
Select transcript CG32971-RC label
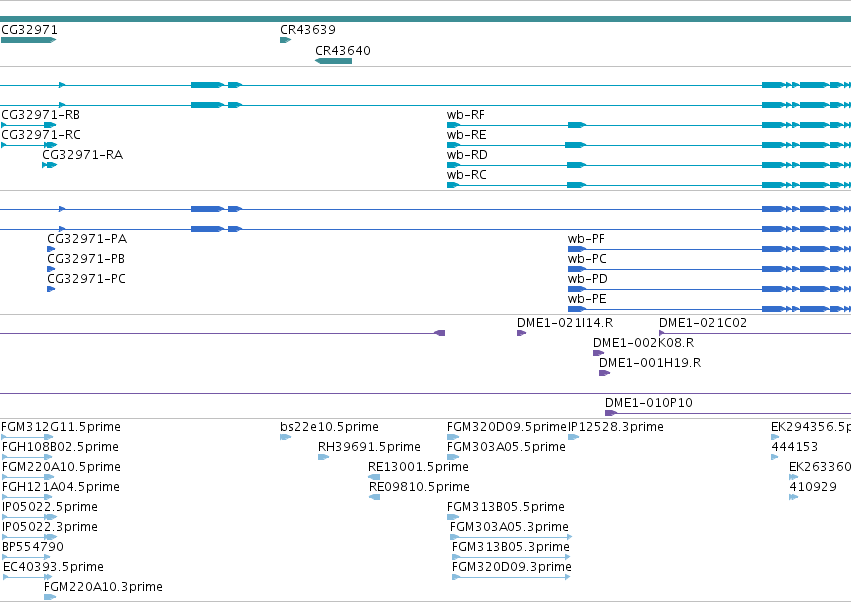(x=41, y=135)
